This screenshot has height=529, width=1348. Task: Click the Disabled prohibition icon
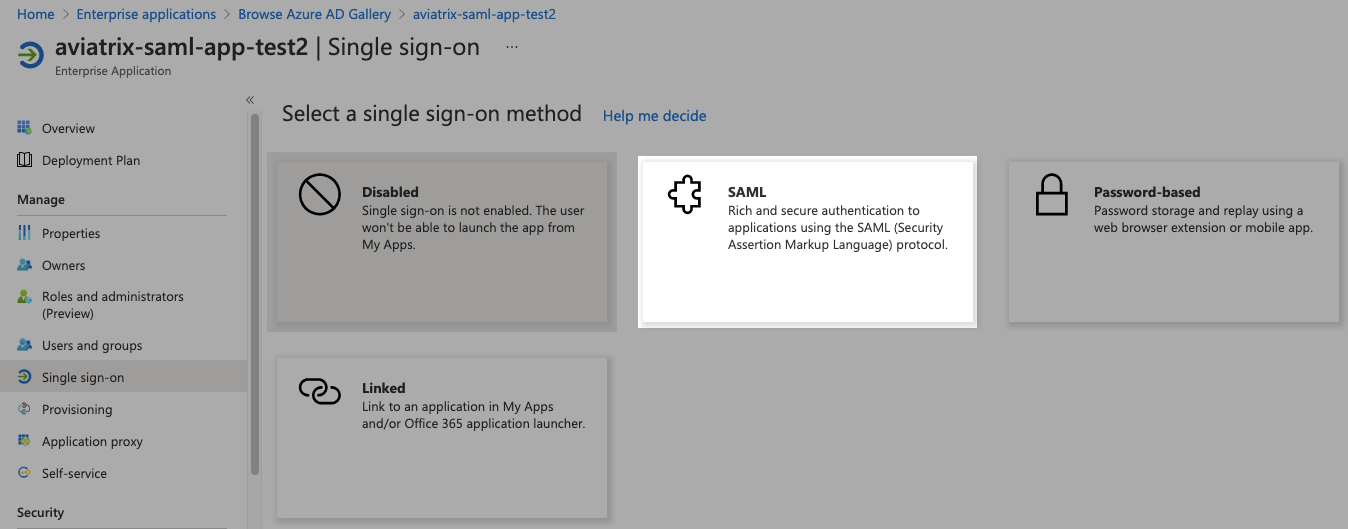click(x=320, y=194)
